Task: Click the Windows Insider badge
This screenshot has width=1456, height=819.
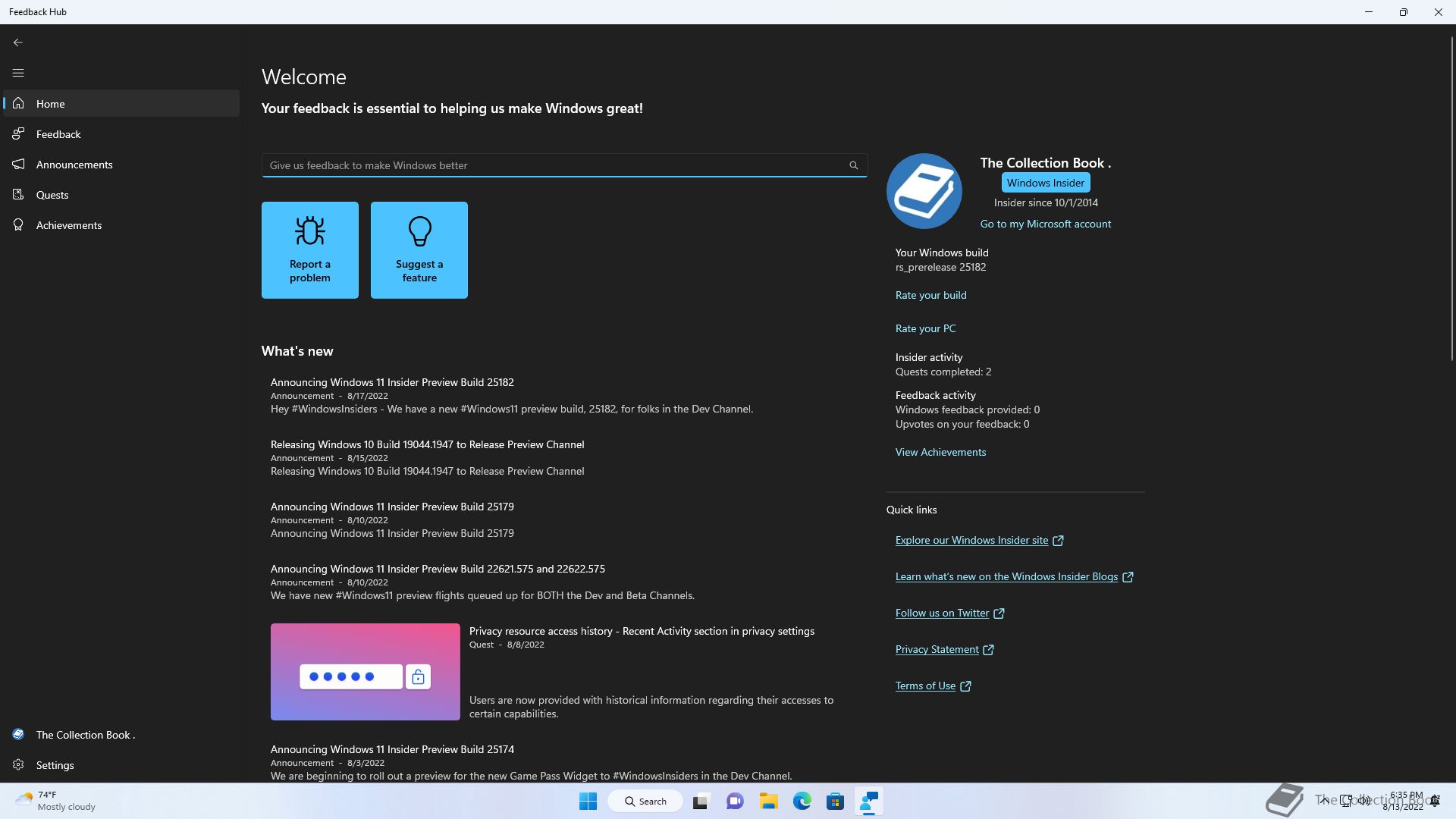Action: [x=1045, y=183]
